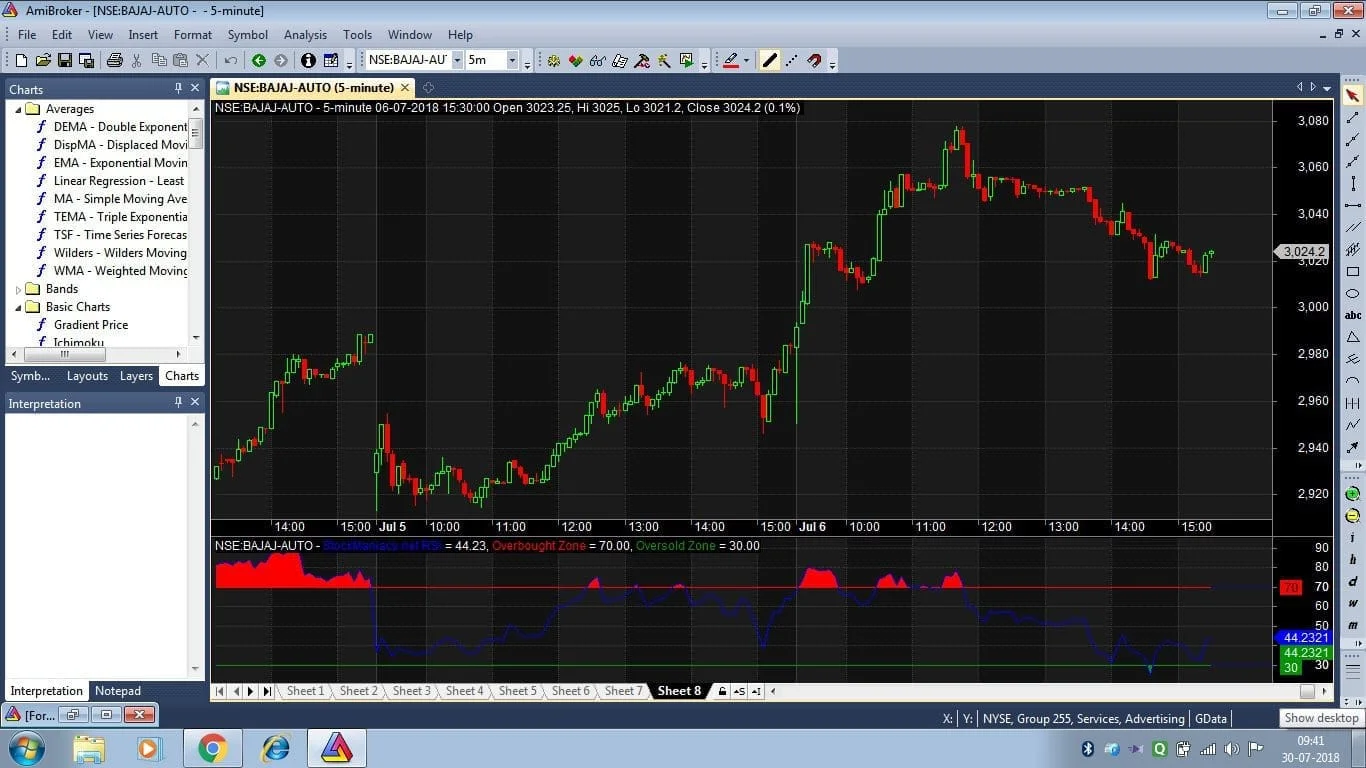Jump to last sheet navigation button
The image size is (1366, 768).
pos(267,691)
